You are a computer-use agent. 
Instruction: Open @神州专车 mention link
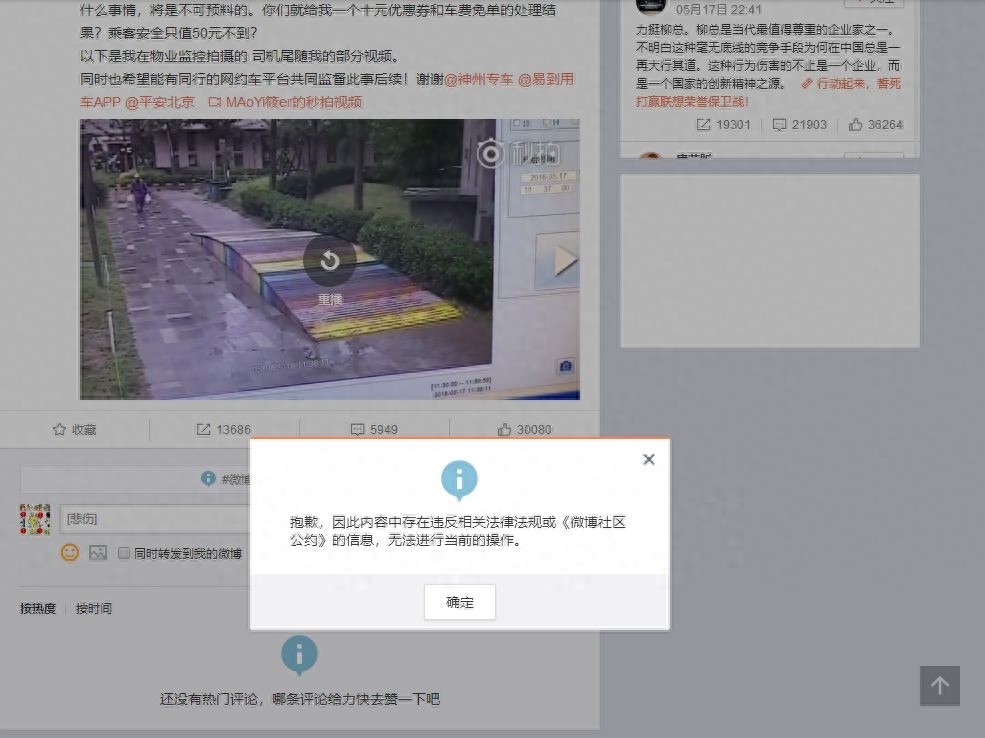coord(479,79)
